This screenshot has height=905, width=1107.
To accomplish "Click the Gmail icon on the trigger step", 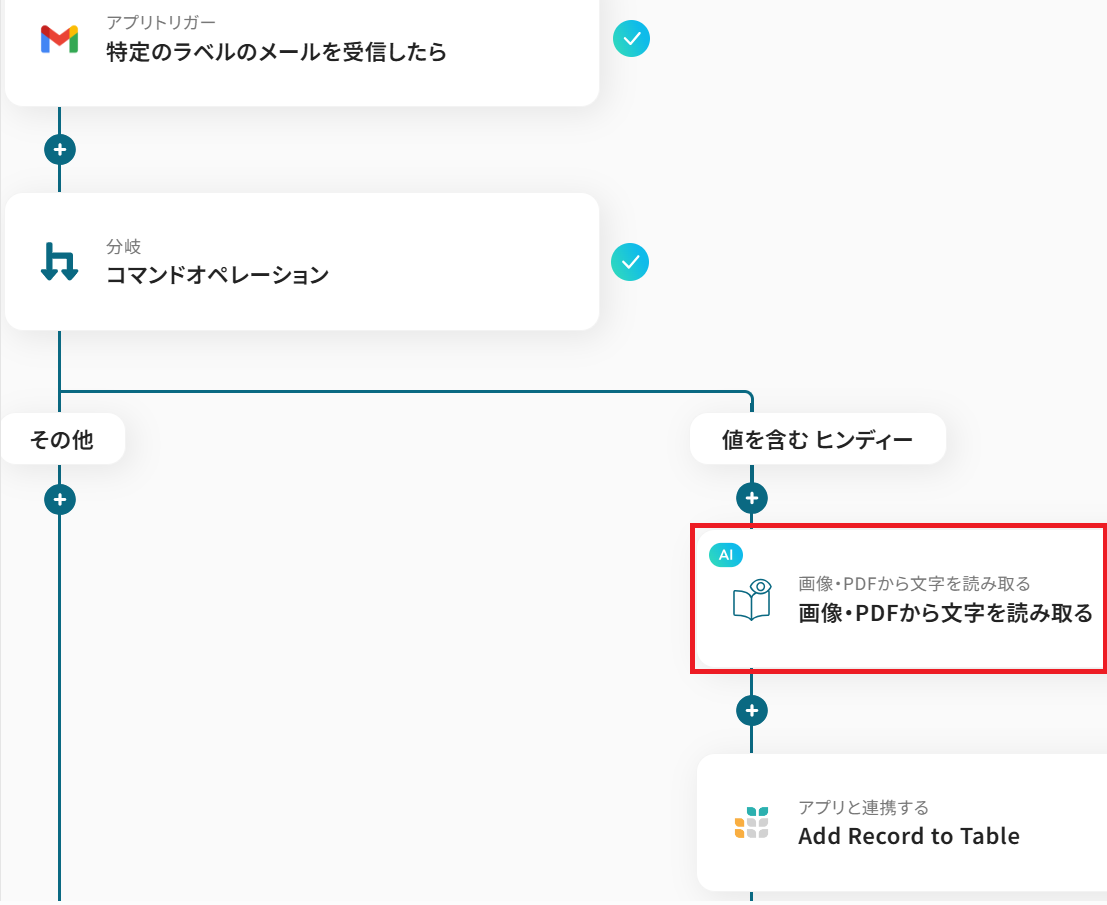I will coord(59,39).
